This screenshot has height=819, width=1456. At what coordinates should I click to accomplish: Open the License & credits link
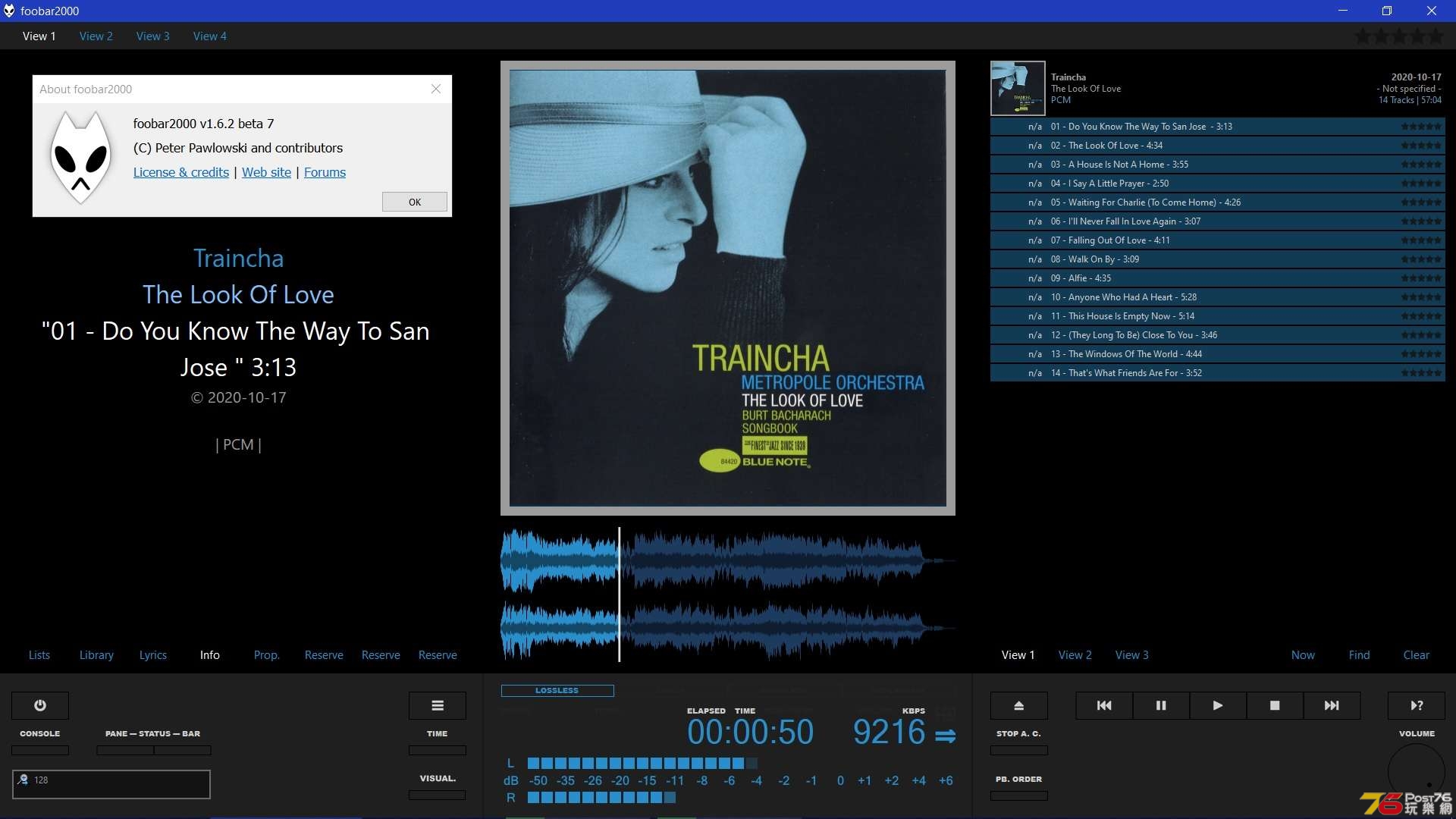pos(181,172)
